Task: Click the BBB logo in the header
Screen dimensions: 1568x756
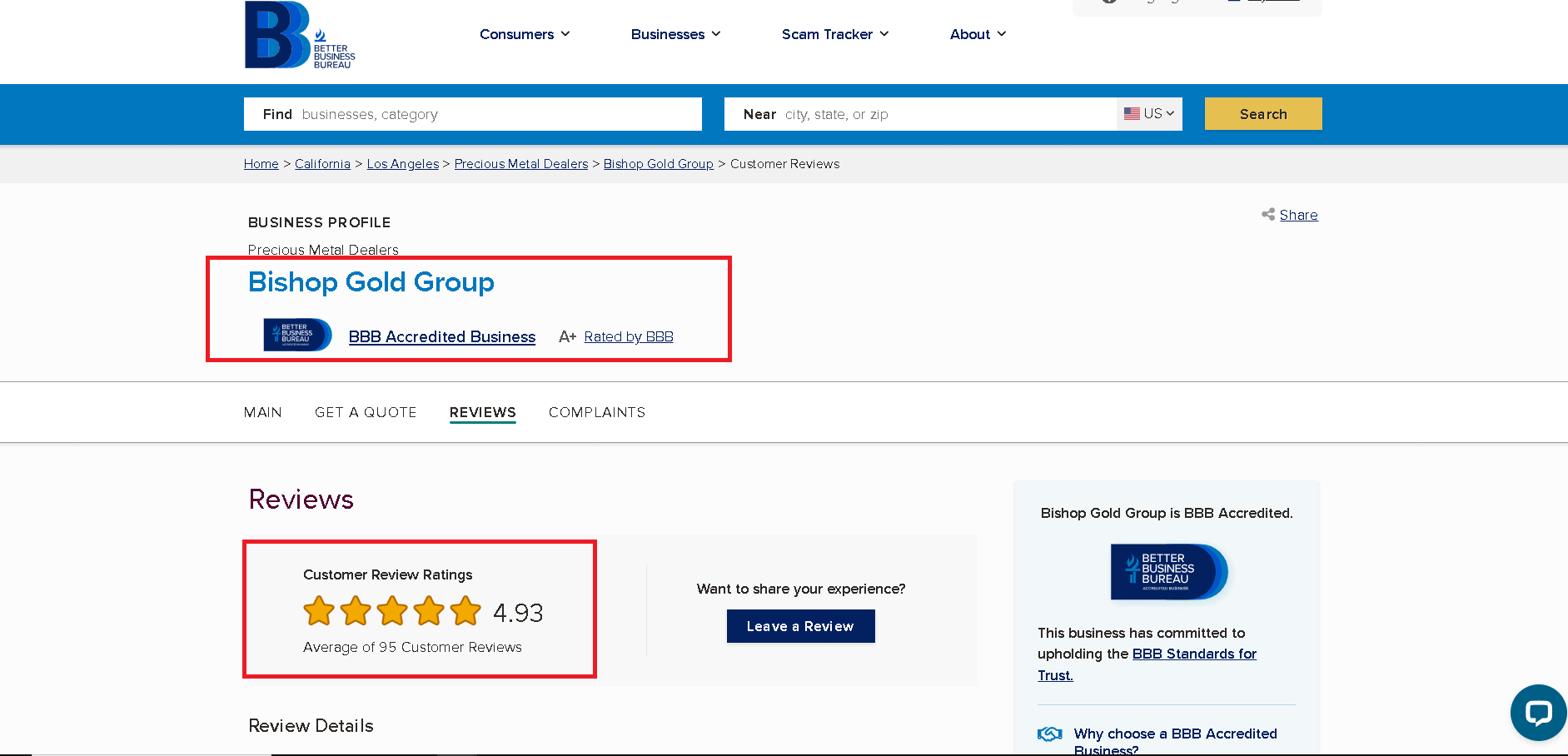Action: [x=299, y=34]
